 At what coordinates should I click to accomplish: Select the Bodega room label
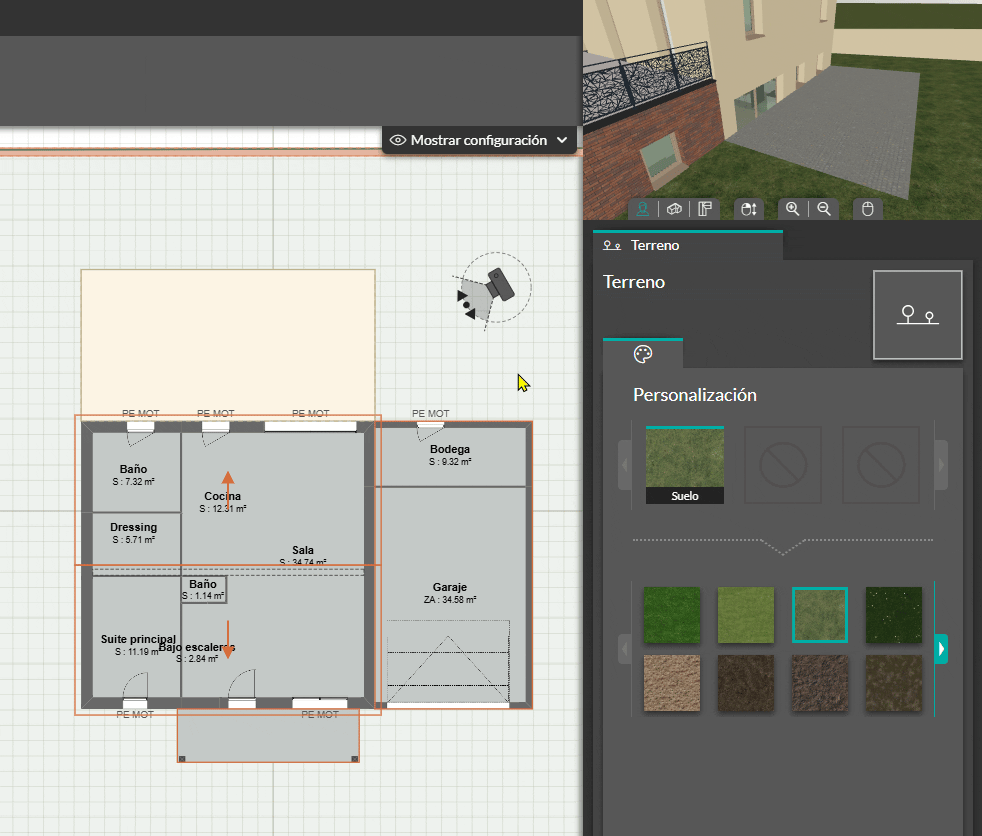[x=450, y=450]
